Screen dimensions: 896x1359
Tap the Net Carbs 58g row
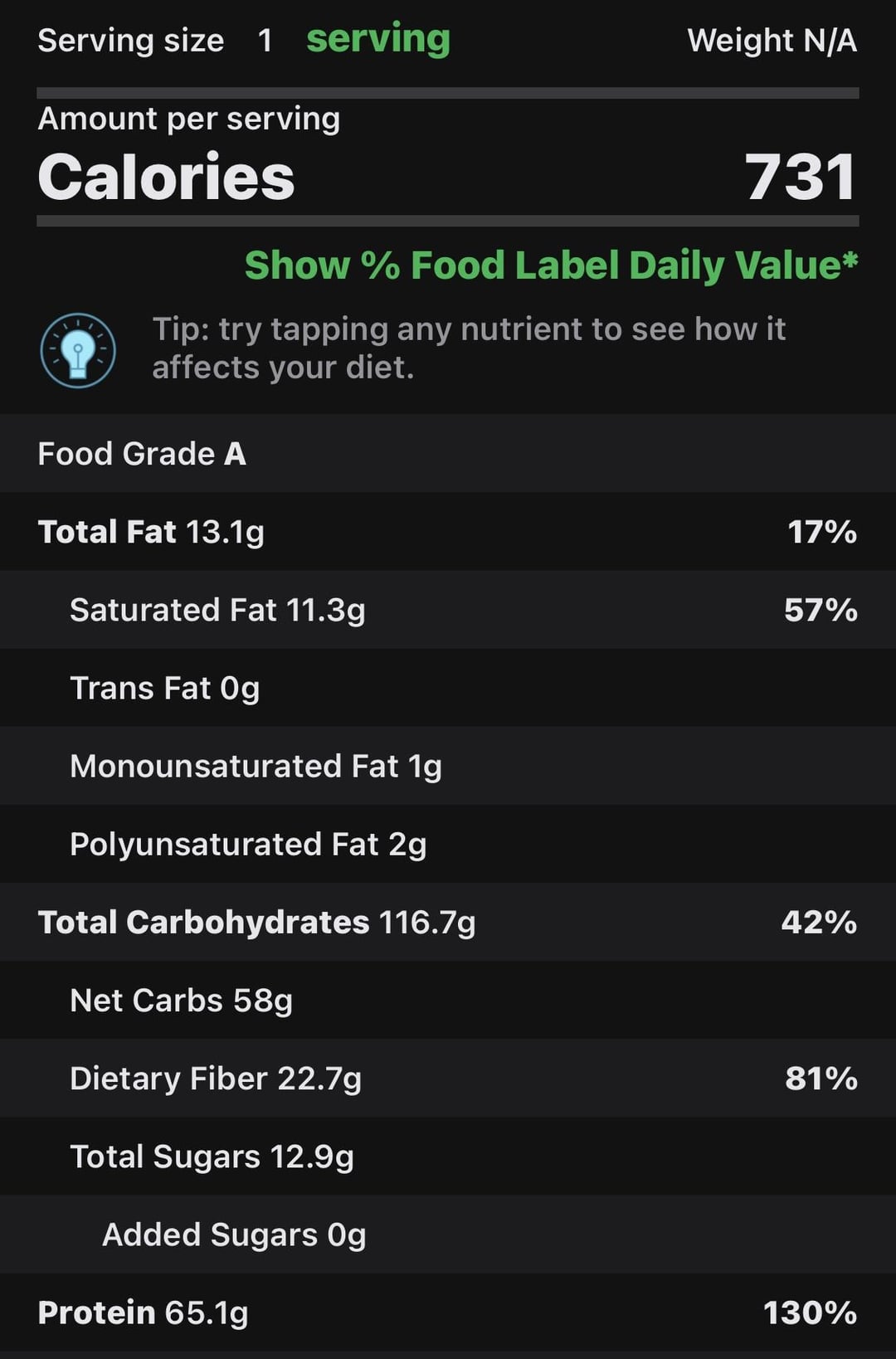(448, 1000)
